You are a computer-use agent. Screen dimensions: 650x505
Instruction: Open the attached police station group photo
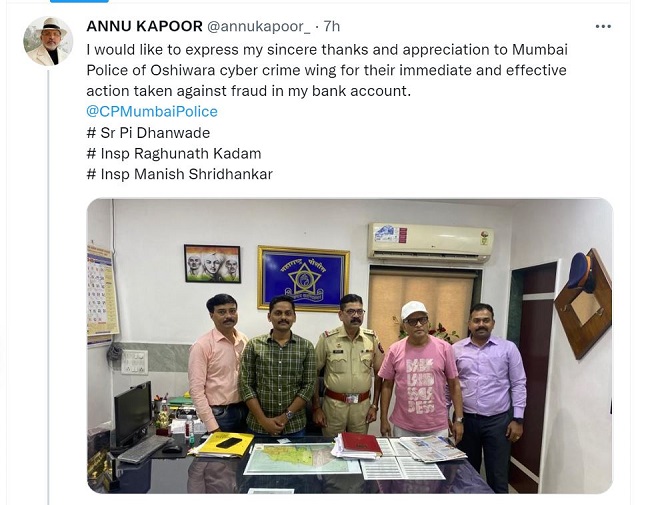coord(349,346)
